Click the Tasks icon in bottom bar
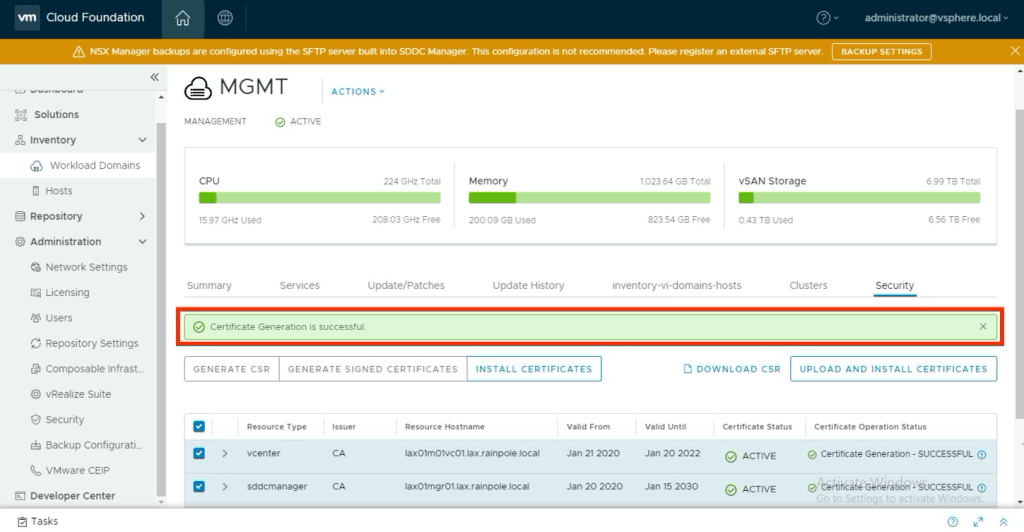 pos(20,521)
